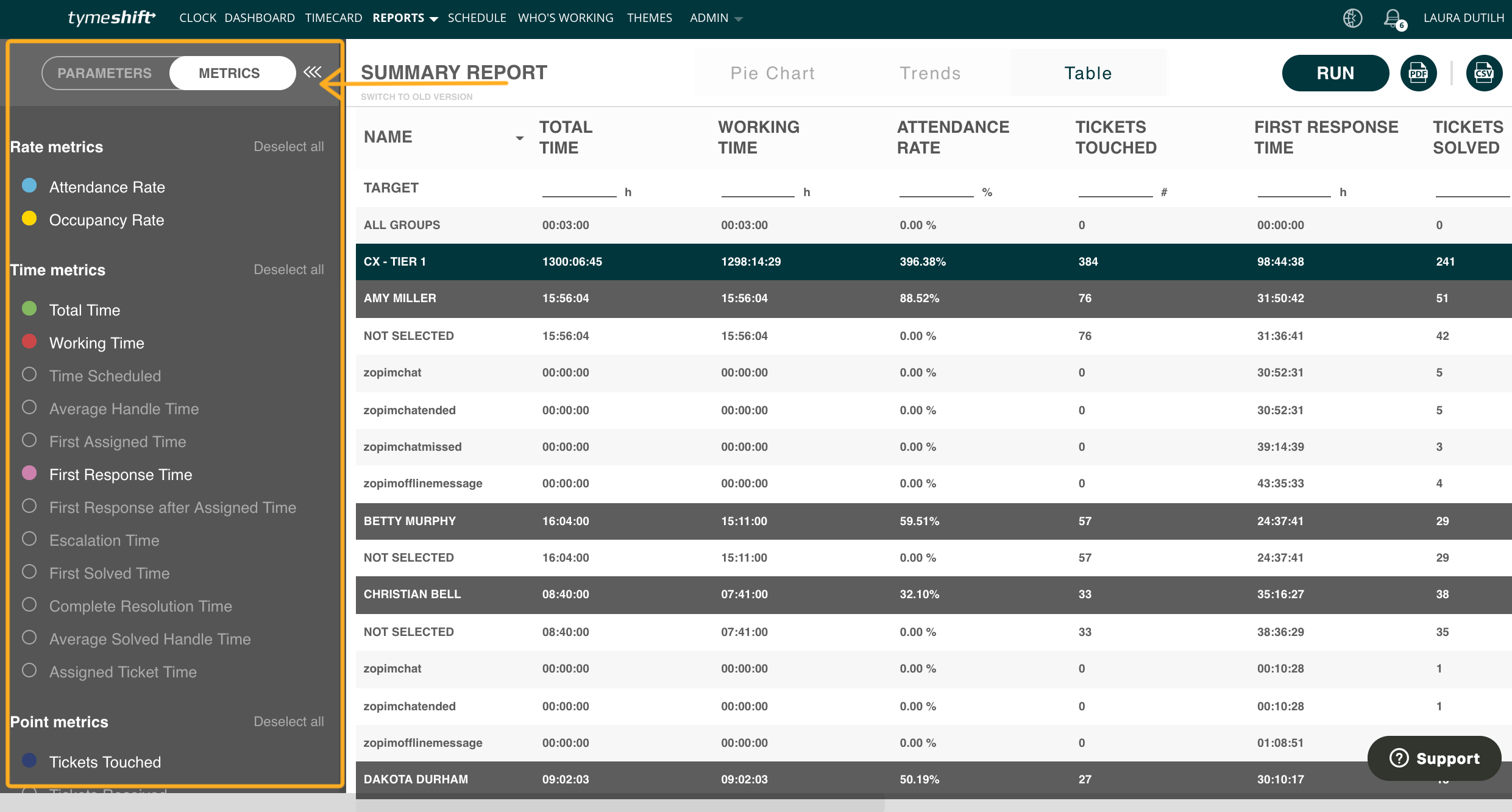Image resolution: width=1512 pixels, height=812 pixels.
Task: Sort by First Response Time header
Action: tap(1326, 138)
